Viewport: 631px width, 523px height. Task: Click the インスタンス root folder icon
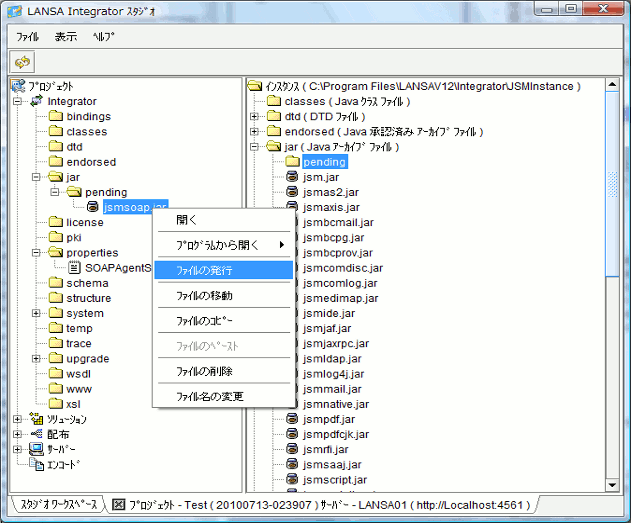[255, 86]
